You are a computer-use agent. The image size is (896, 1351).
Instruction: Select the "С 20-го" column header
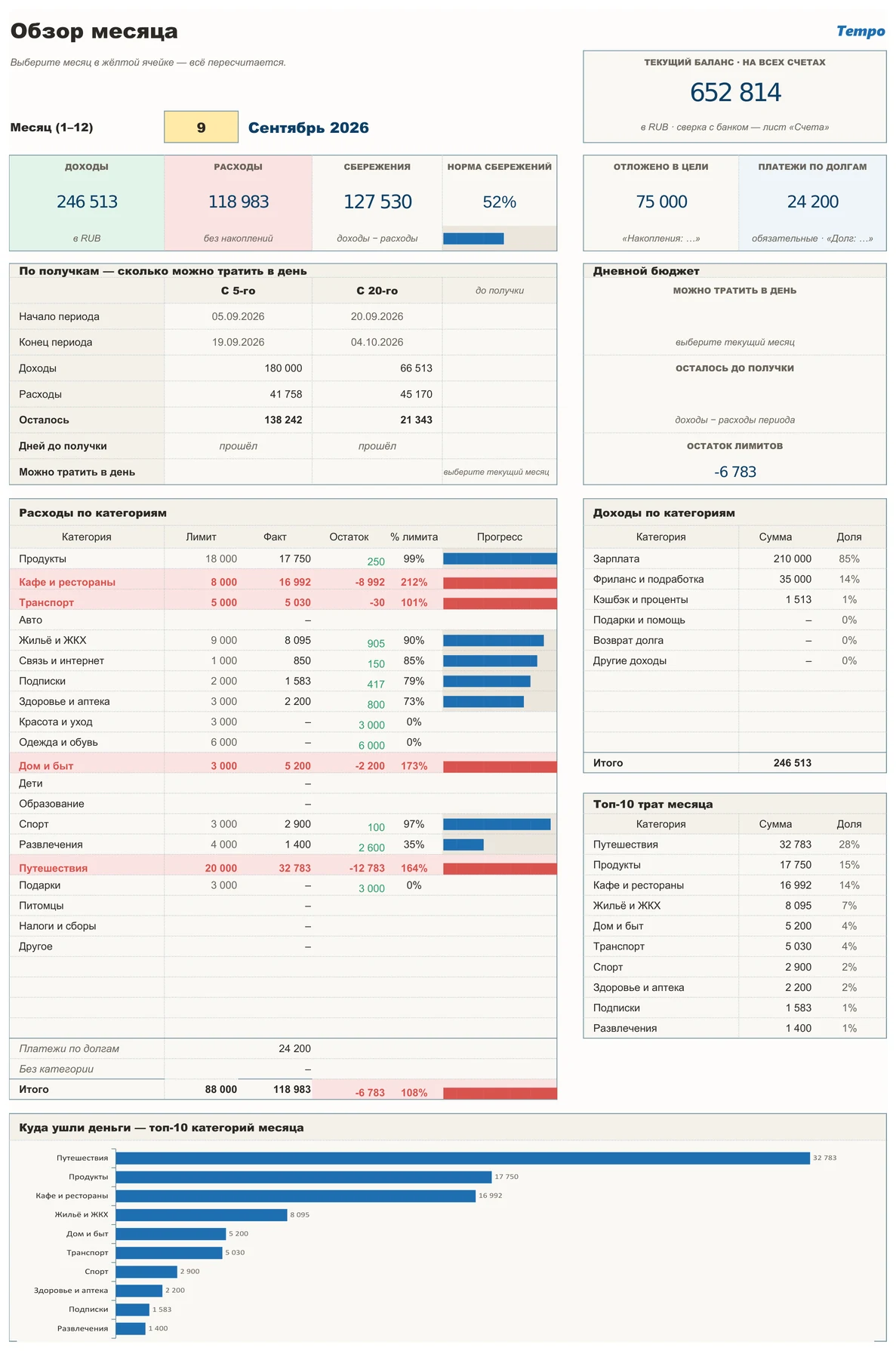377,291
